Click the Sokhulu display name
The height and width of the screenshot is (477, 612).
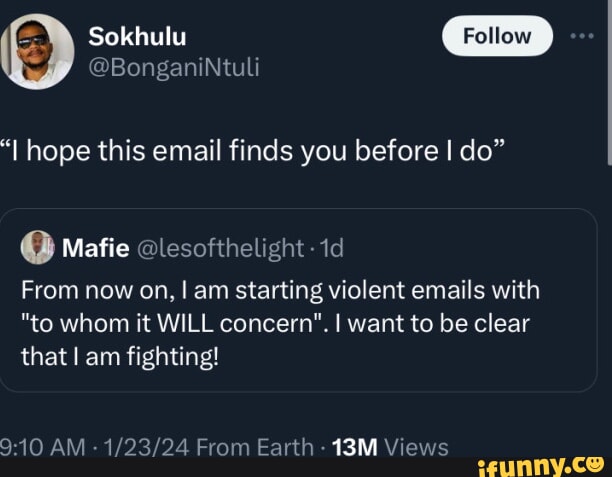coord(137,37)
